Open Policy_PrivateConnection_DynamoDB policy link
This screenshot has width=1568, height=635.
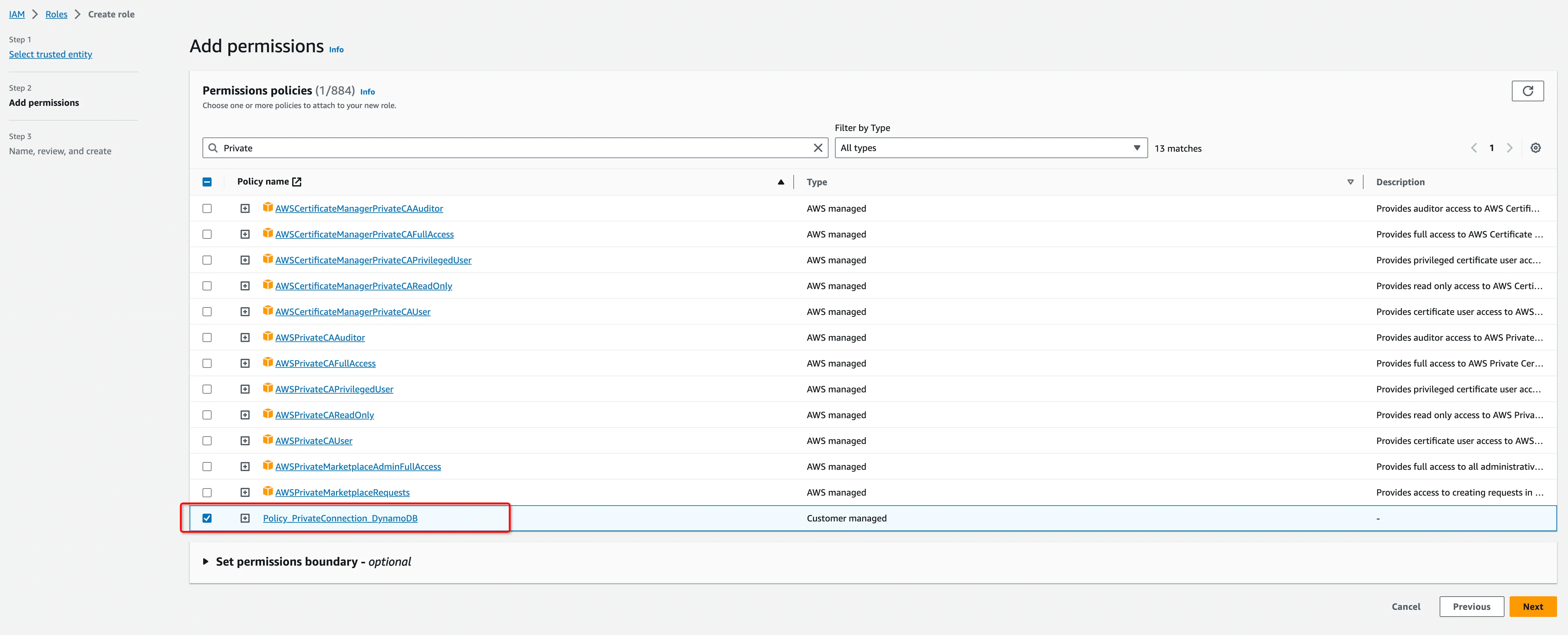(340, 518)
